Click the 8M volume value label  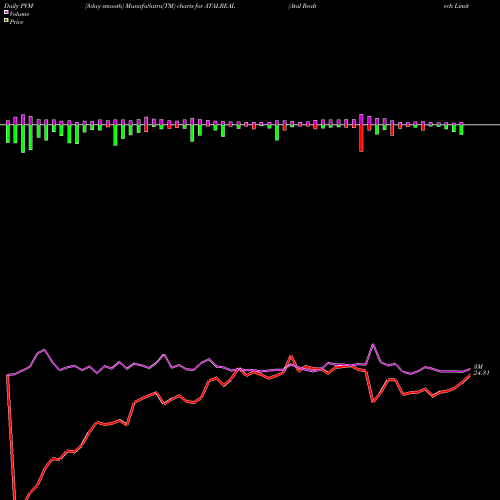tap(478, 367)
